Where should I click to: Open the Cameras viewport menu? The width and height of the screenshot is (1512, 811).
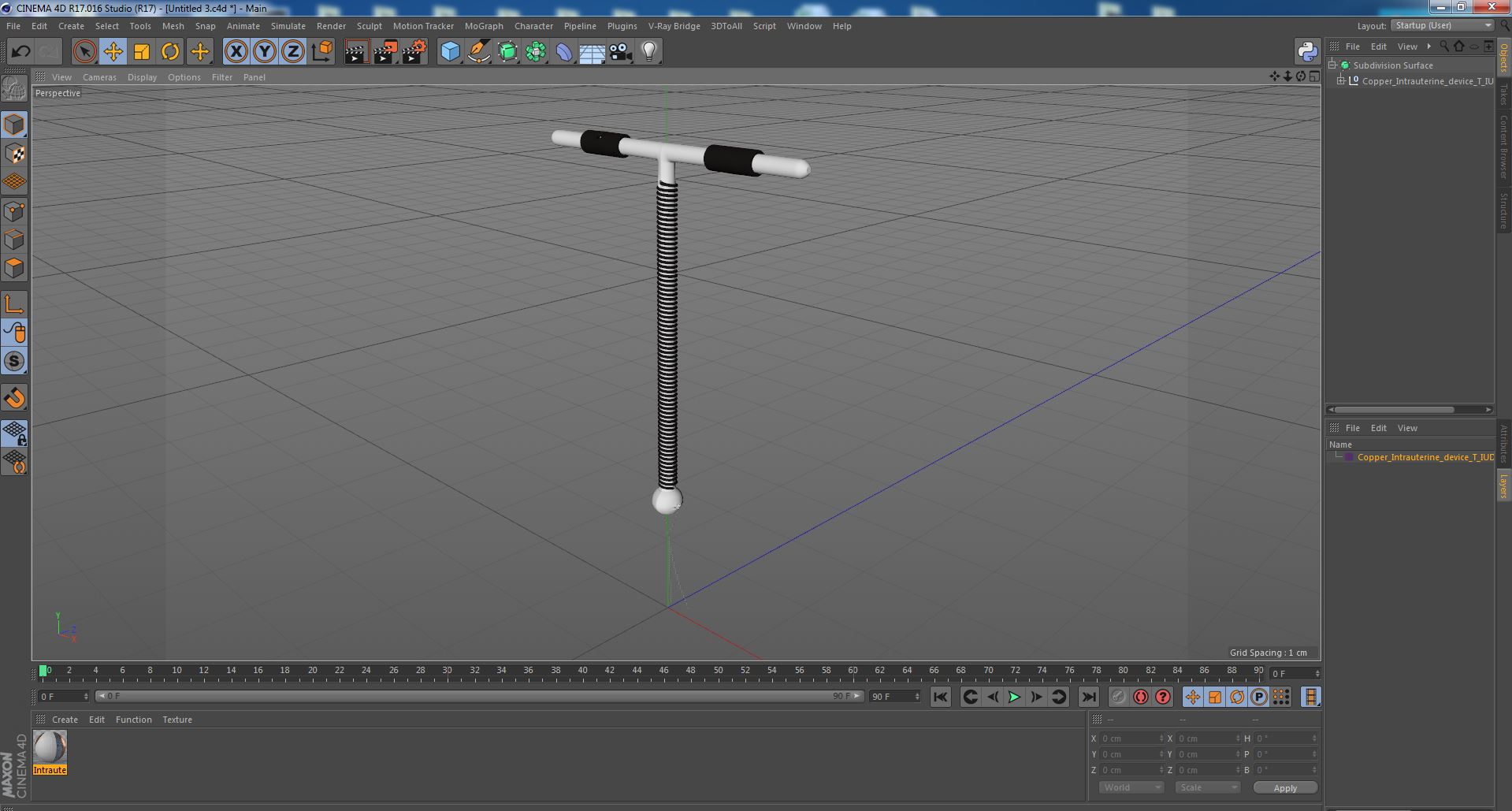99,77
